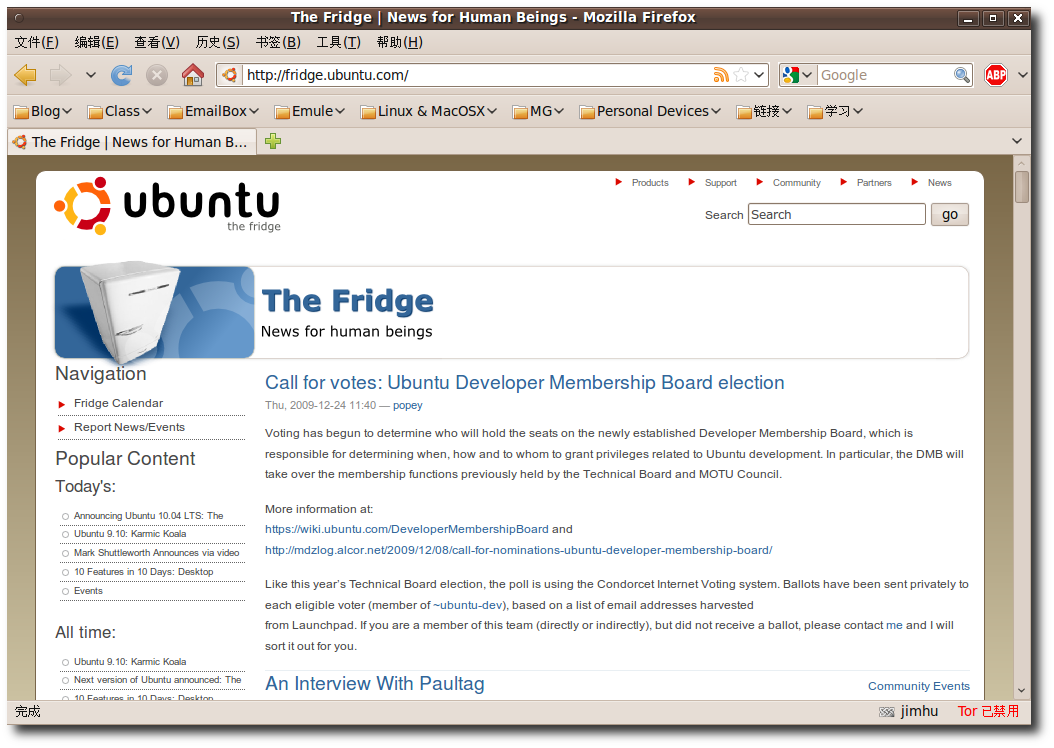Open the Community link

click(x=797, y=183)
